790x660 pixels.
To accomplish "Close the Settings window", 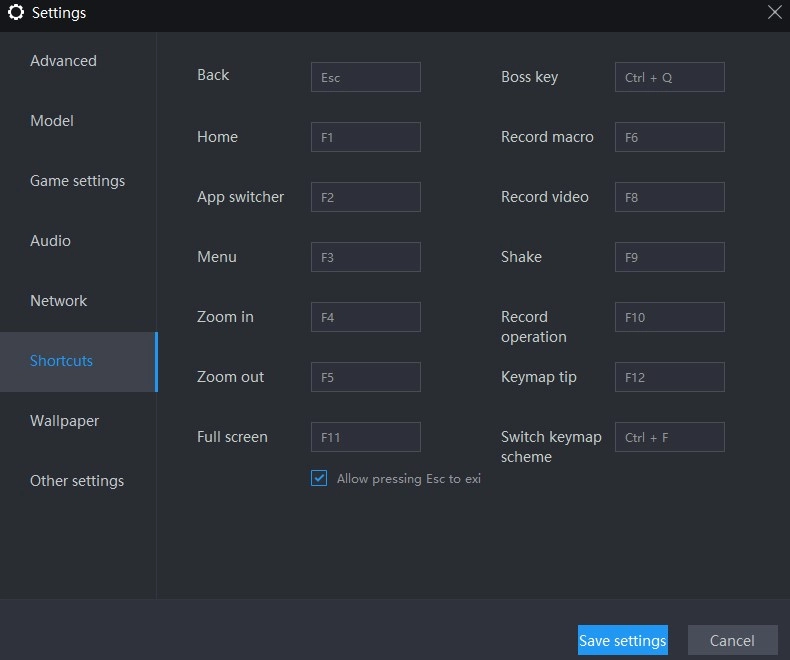I will coord(774,12).
